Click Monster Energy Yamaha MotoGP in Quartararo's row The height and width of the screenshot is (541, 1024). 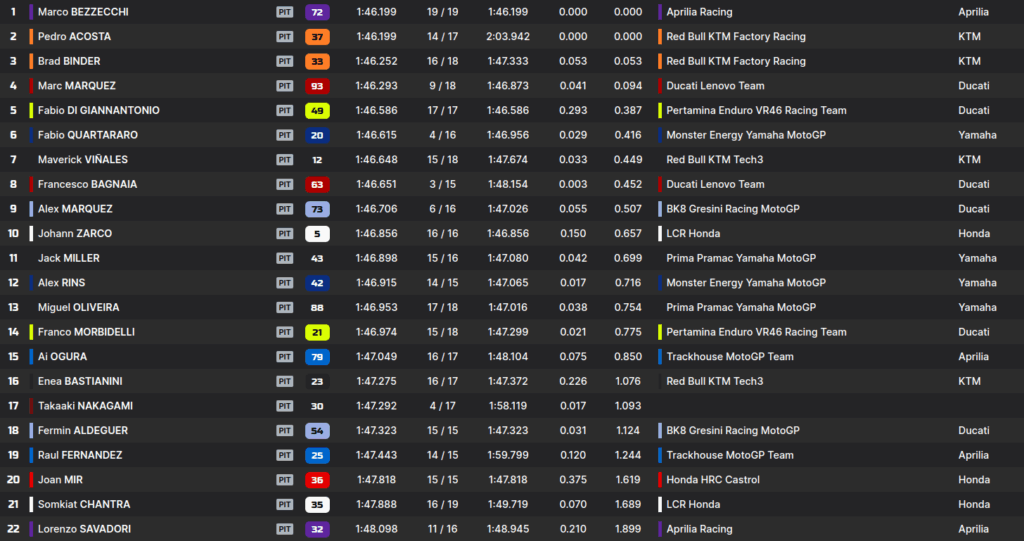coord(746,135)
